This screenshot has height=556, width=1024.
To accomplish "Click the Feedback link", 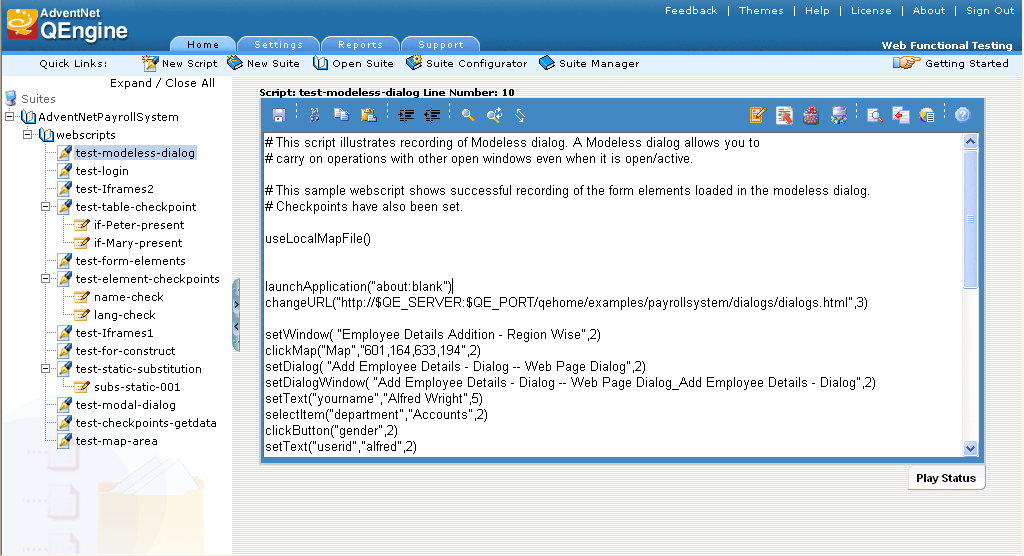I will 691,10.
